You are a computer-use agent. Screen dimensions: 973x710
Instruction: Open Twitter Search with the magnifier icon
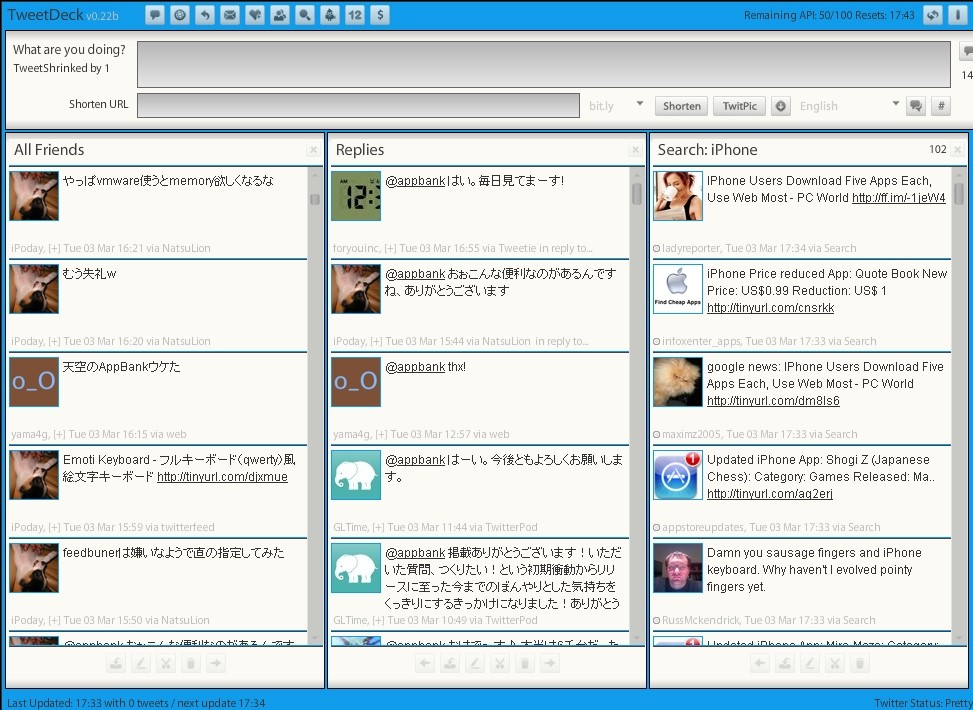click(305, 15)
